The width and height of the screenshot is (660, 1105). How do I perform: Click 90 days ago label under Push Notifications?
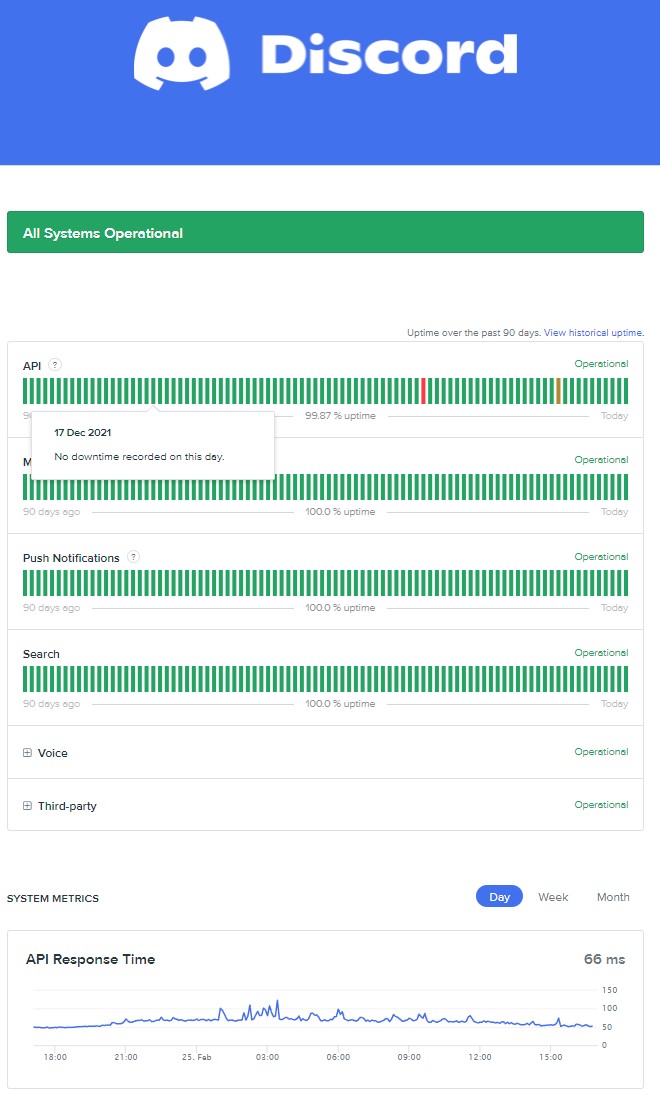click(51, 607)
